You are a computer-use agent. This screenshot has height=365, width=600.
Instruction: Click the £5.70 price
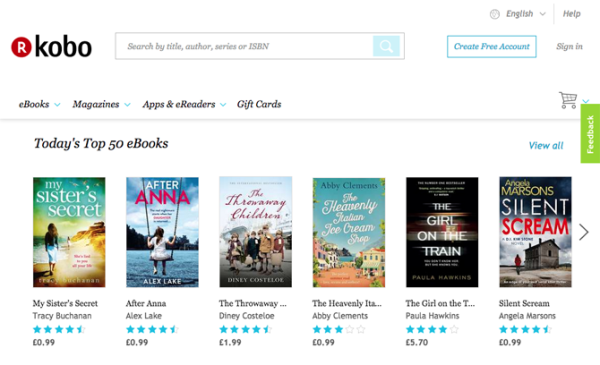(x=417, y=342)
